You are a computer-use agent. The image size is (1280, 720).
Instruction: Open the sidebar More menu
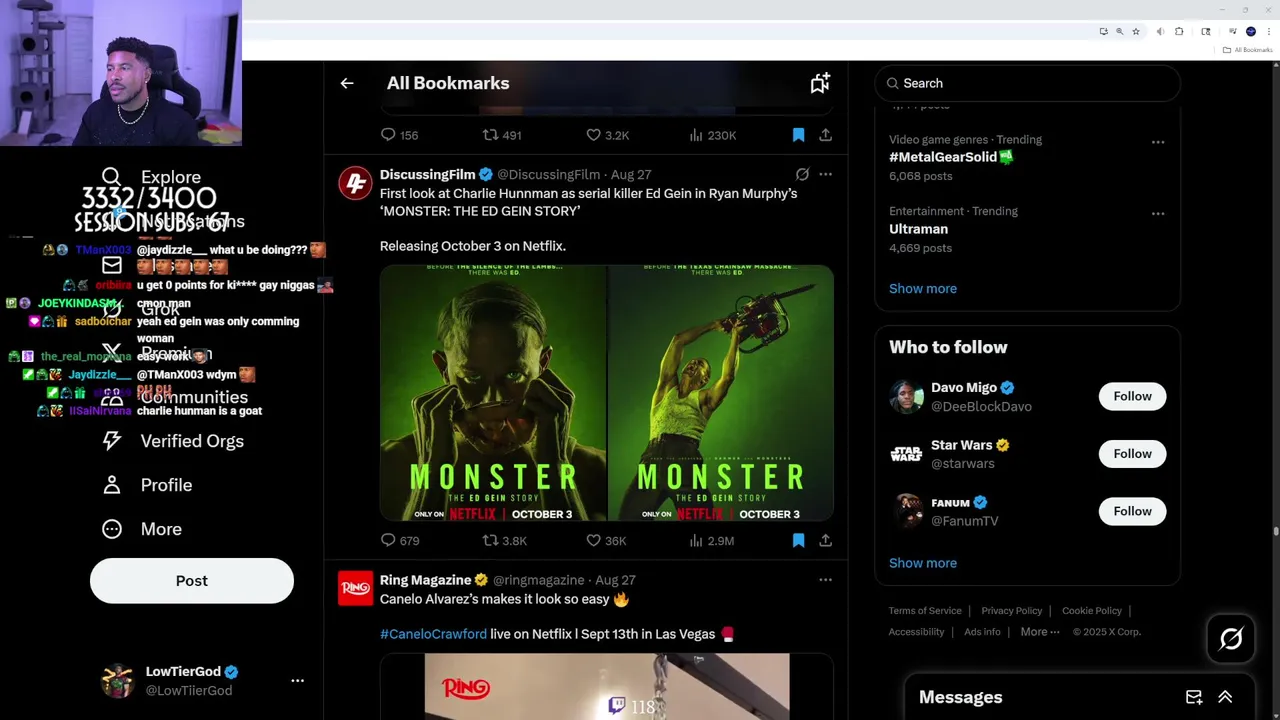point(141,529)
